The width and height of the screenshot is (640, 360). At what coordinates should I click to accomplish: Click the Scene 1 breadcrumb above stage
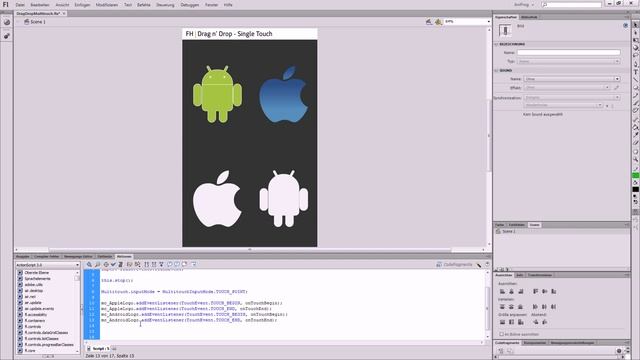coord(35,22)
